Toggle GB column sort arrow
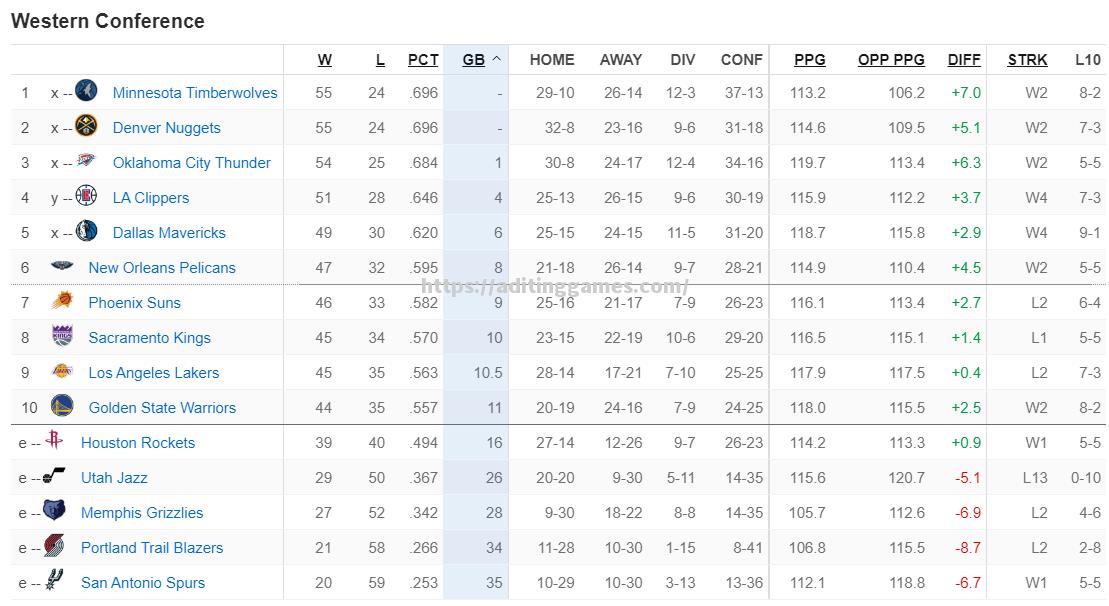Viewport: 1109px width, 606px height. [x=497, y=59]
